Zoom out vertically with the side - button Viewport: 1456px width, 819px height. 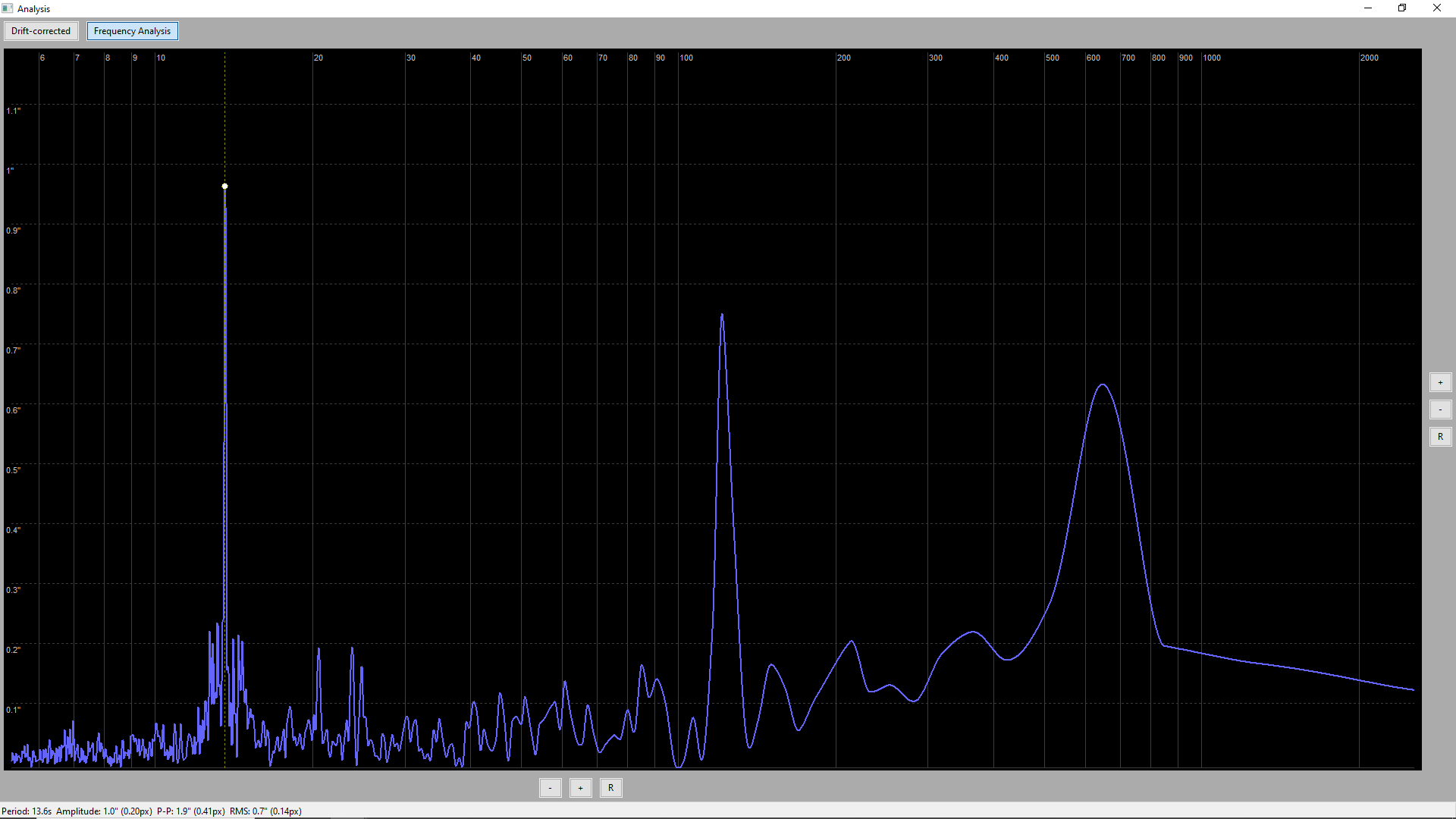[x=1440, y=409]
